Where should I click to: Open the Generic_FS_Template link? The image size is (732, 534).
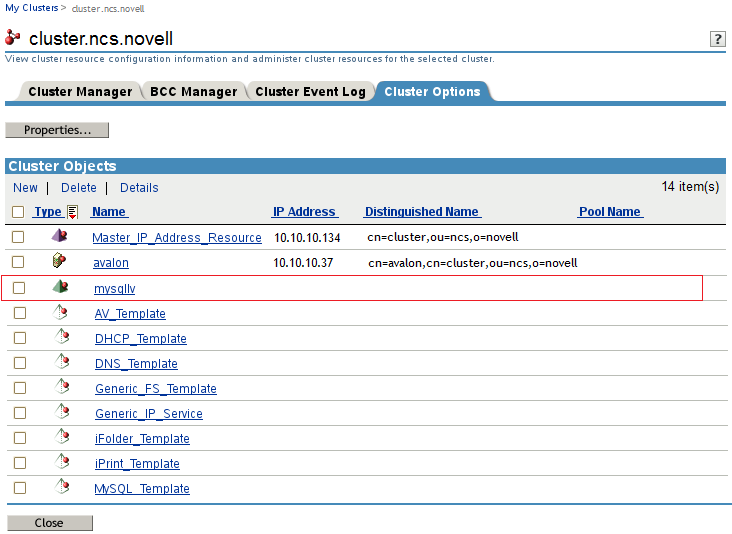point(155,389)
